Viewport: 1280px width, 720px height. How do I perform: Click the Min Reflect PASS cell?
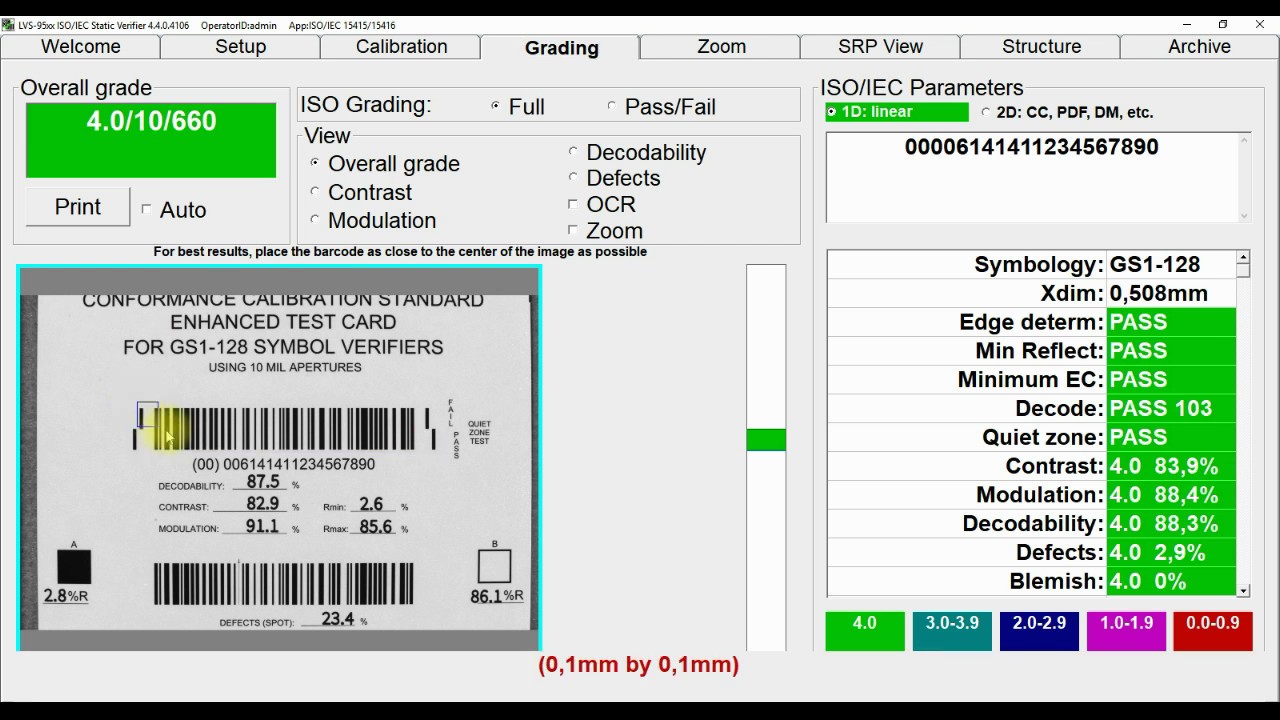1171,351
